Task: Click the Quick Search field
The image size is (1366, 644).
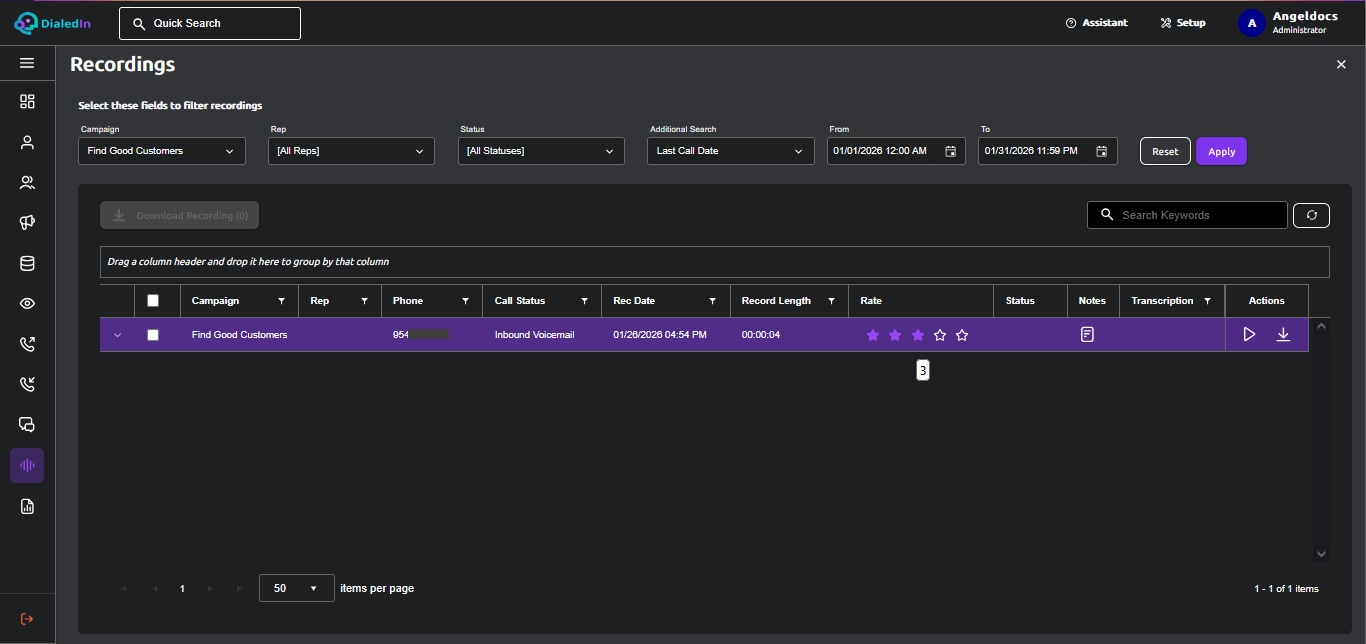Action: (x=210, y=23)
